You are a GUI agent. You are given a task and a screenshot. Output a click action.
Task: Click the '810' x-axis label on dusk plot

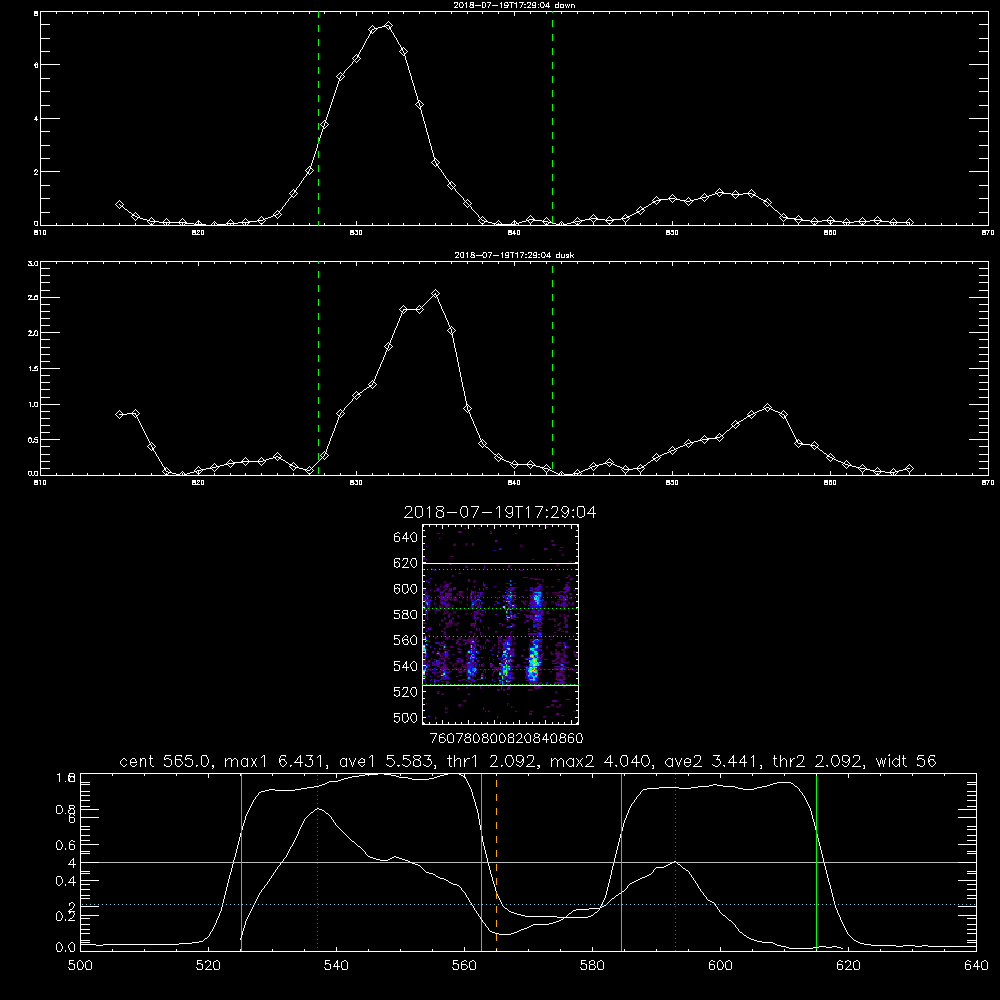[40, 483]
